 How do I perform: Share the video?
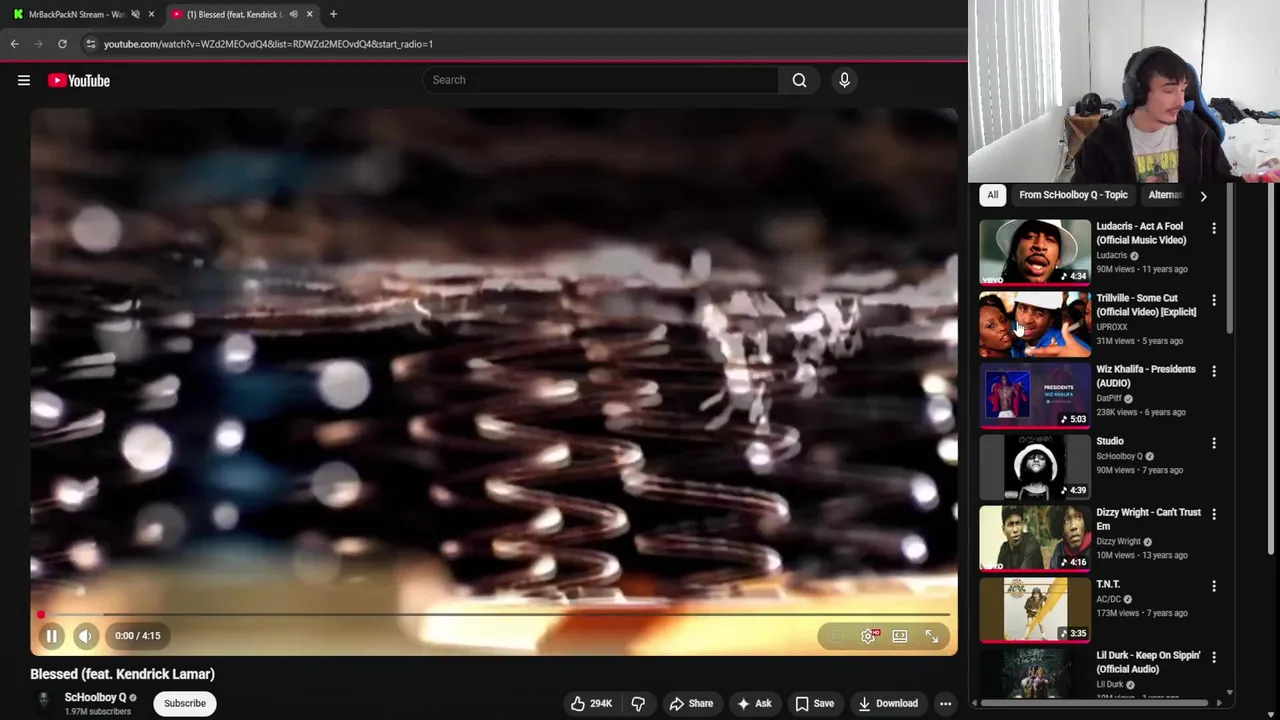691,704
